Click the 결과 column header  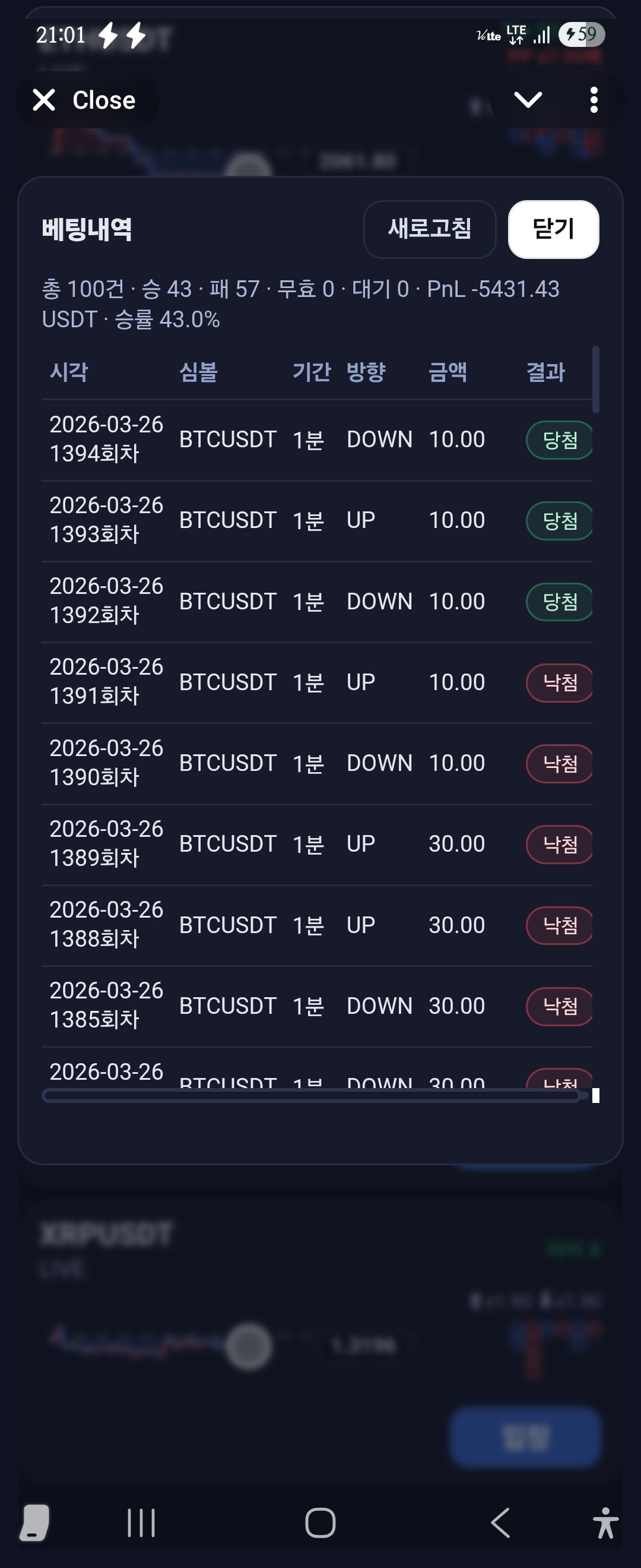[545, 372]
